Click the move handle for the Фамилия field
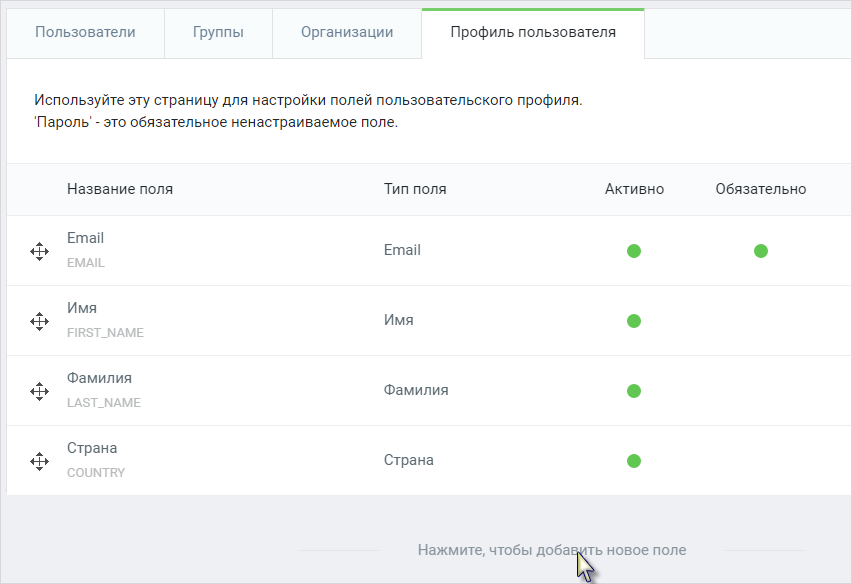Viewport: 852px width, 584px height. pyautogui.click(x=39, y=392)
